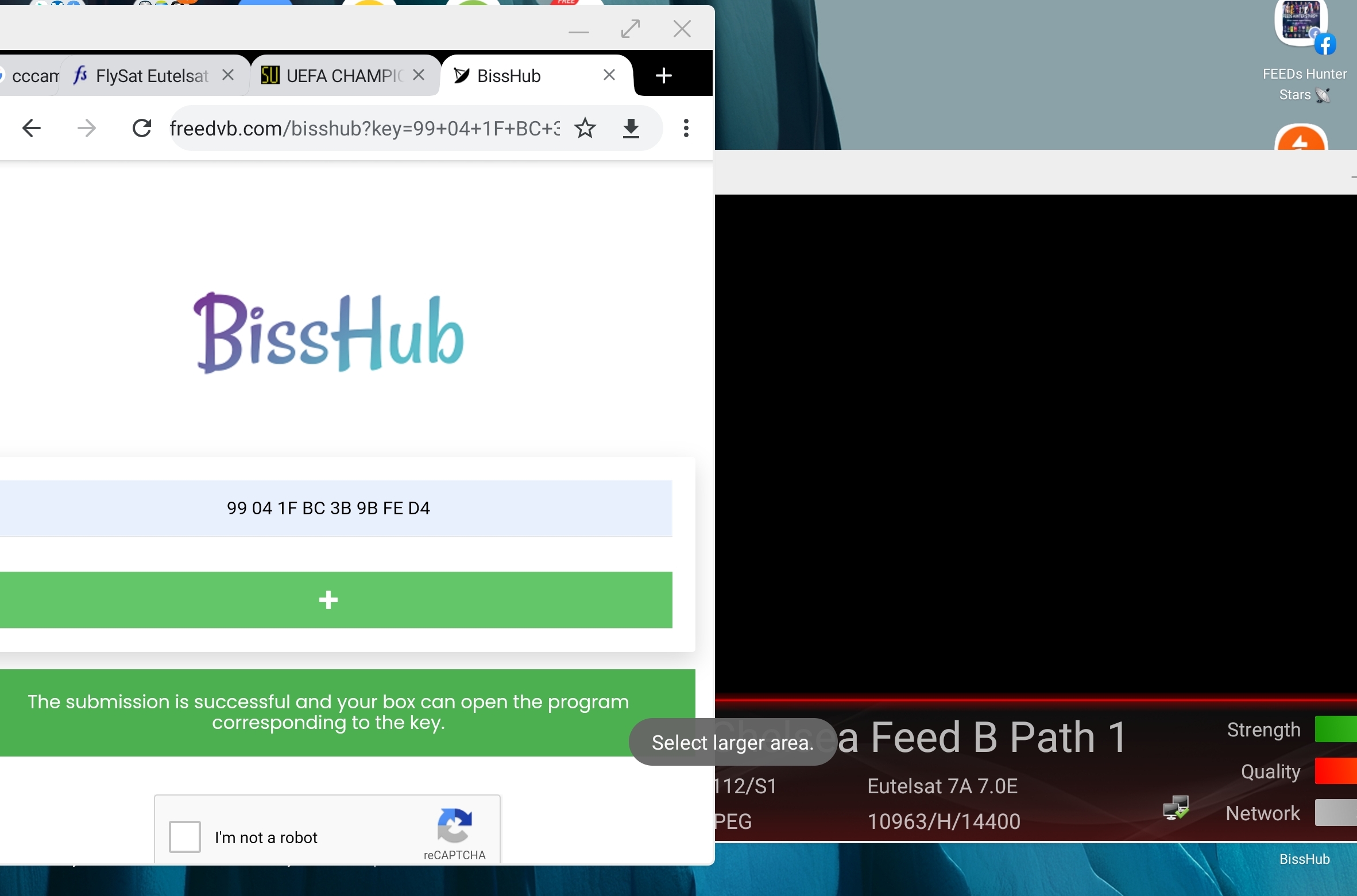
Task: Check the I'm not a robot box
Action: (x=184, y=837)
